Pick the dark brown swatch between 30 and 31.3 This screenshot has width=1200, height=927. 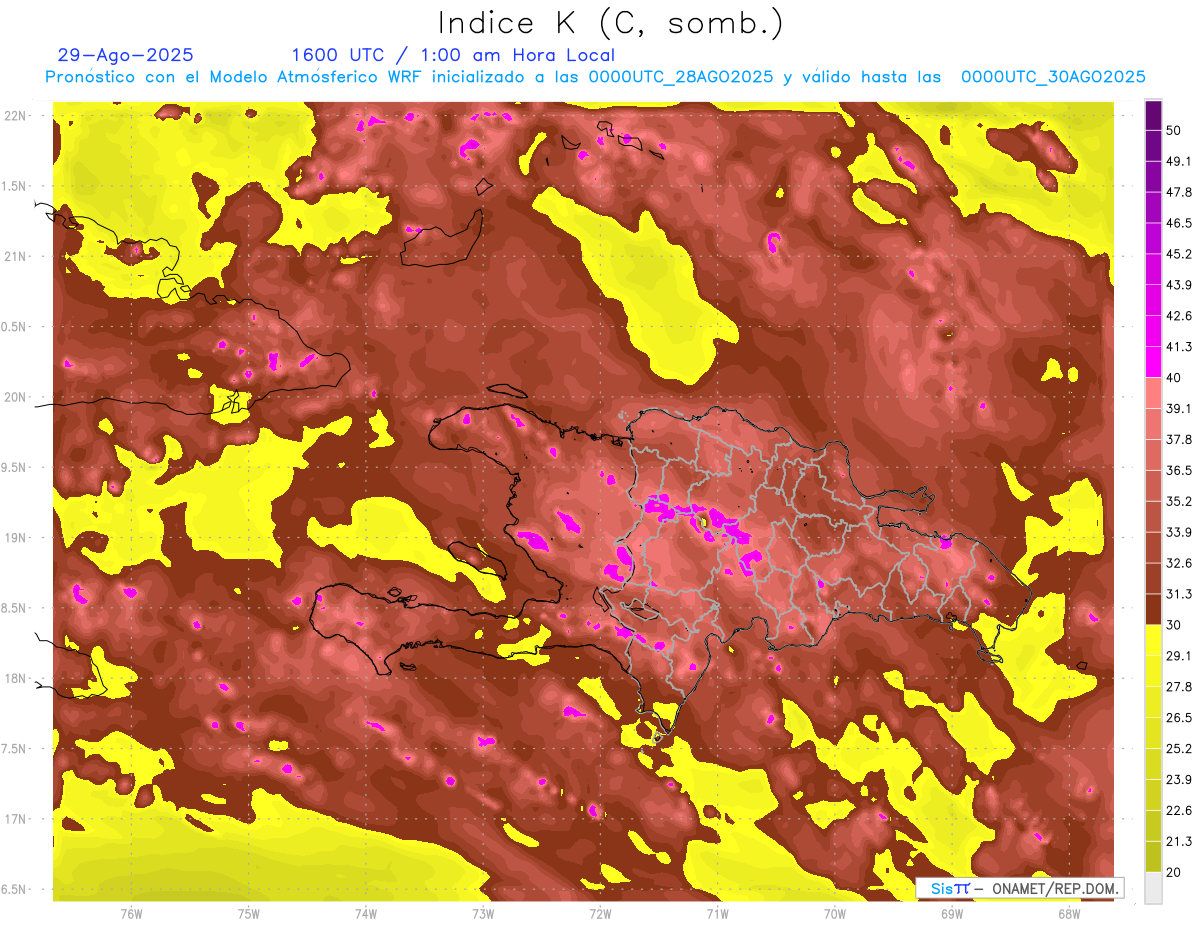(x=1153, y=609)
